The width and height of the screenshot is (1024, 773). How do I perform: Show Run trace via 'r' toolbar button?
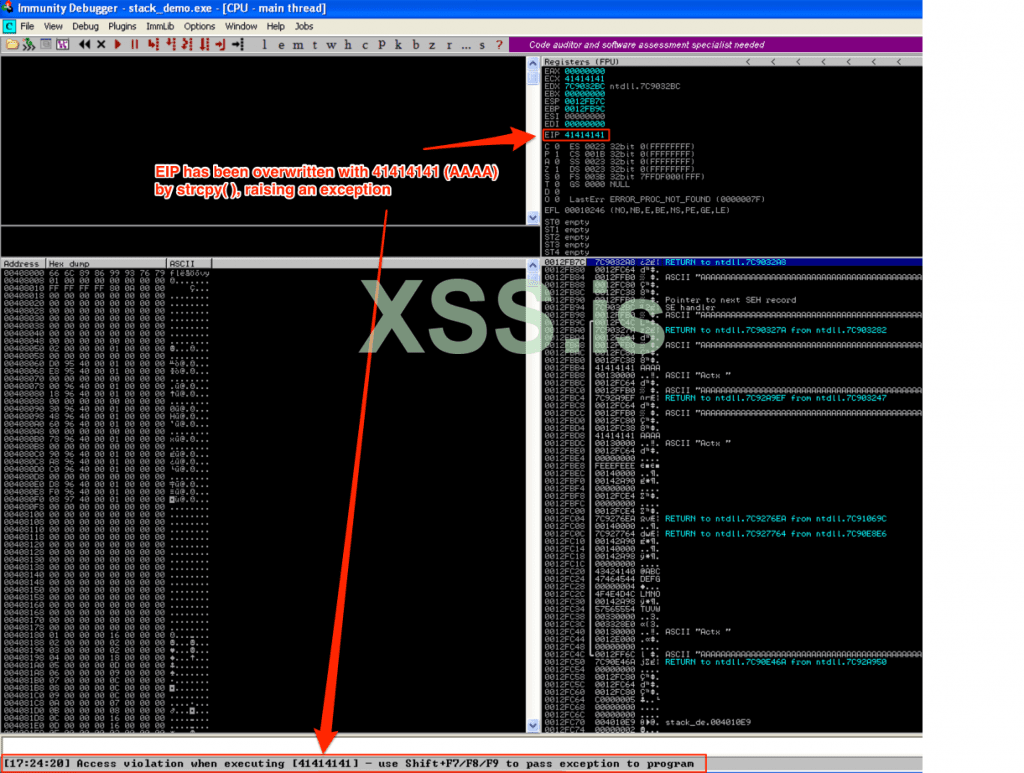[449, 44]
